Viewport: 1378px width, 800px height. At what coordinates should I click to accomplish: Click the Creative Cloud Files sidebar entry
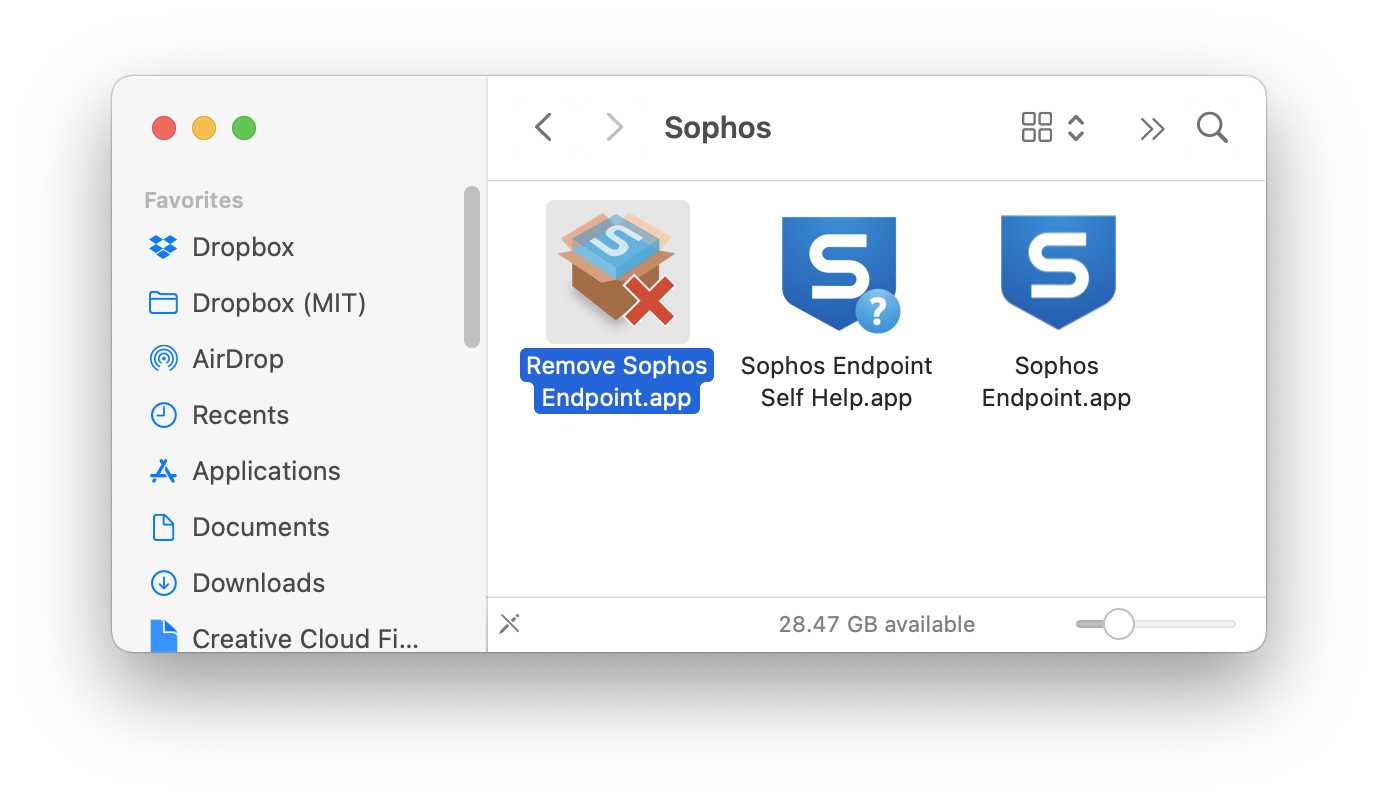pyautogui.click(x=285, y=638)
